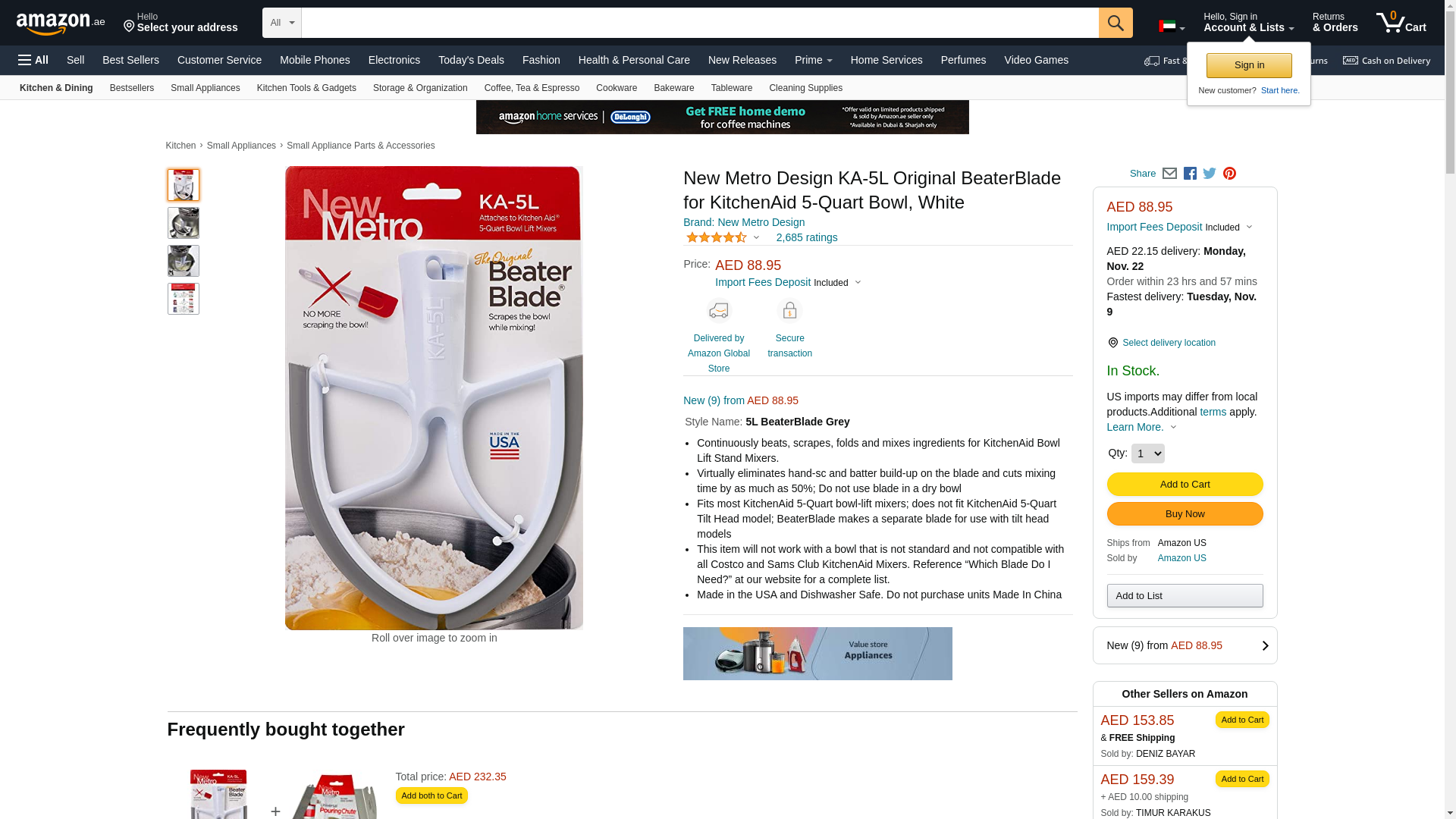
Task: Open the Today's Deals menu item
Action: pyautogui.click(x=471, y=60)
